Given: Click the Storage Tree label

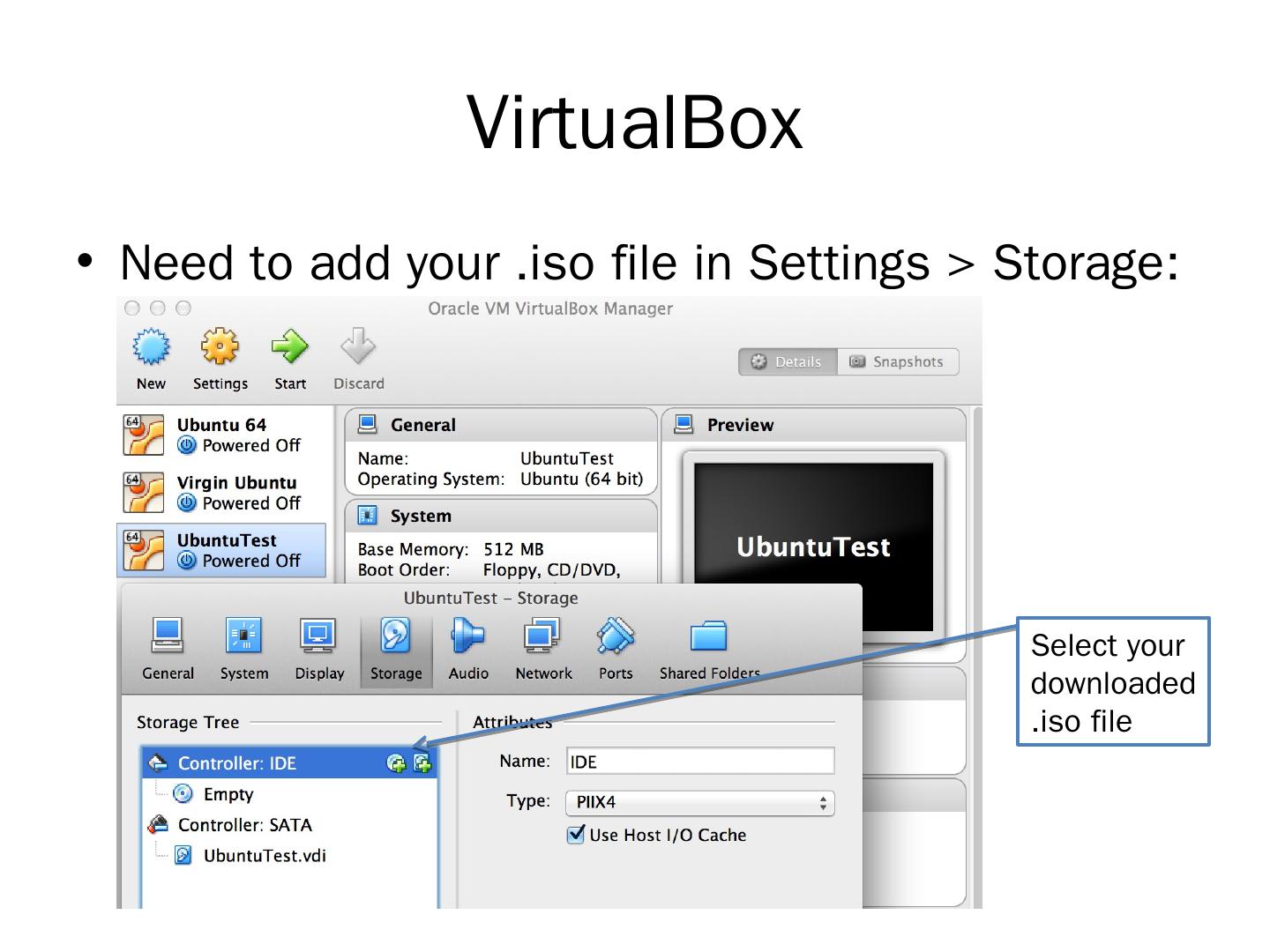Looking at the screenshot, I should [x=188, y=722].
